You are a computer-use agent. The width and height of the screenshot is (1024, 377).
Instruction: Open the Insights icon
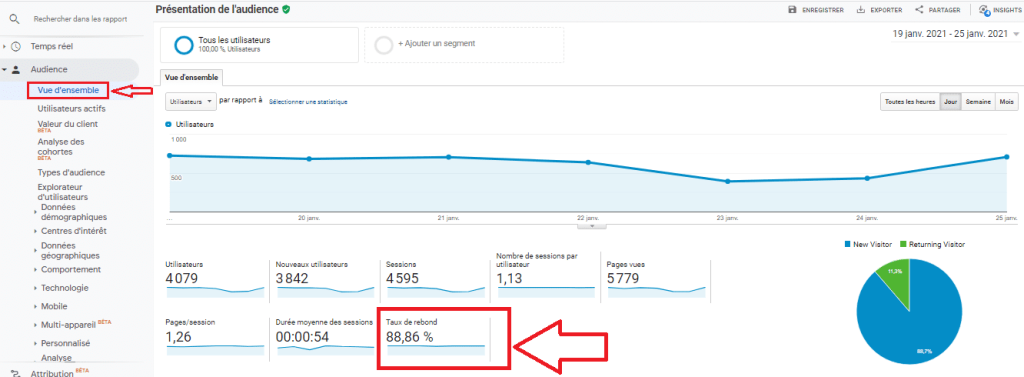pyautogui.click(x=984, y=10)
